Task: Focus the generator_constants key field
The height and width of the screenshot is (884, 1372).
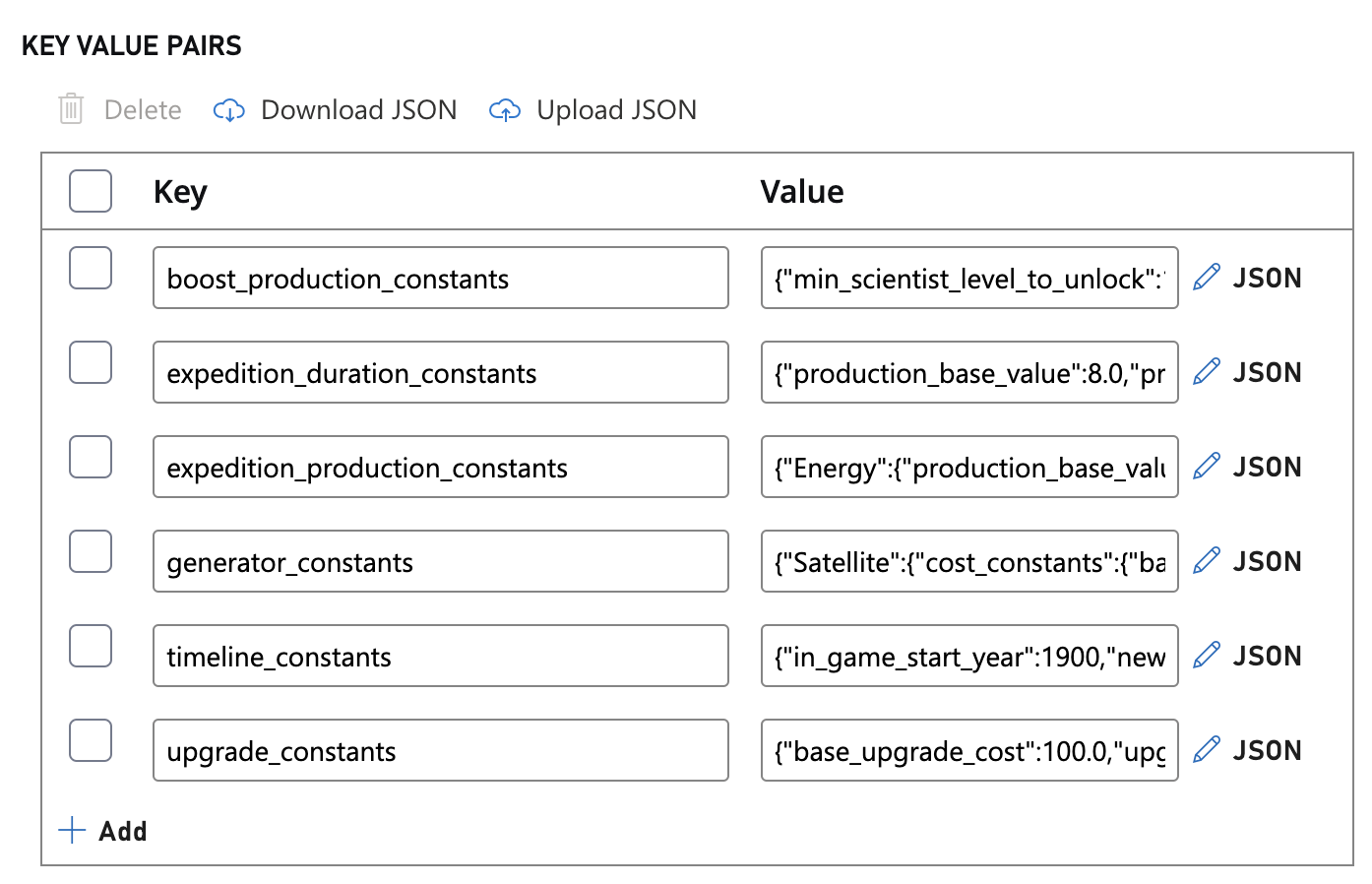Action: (x=440, y=562)
